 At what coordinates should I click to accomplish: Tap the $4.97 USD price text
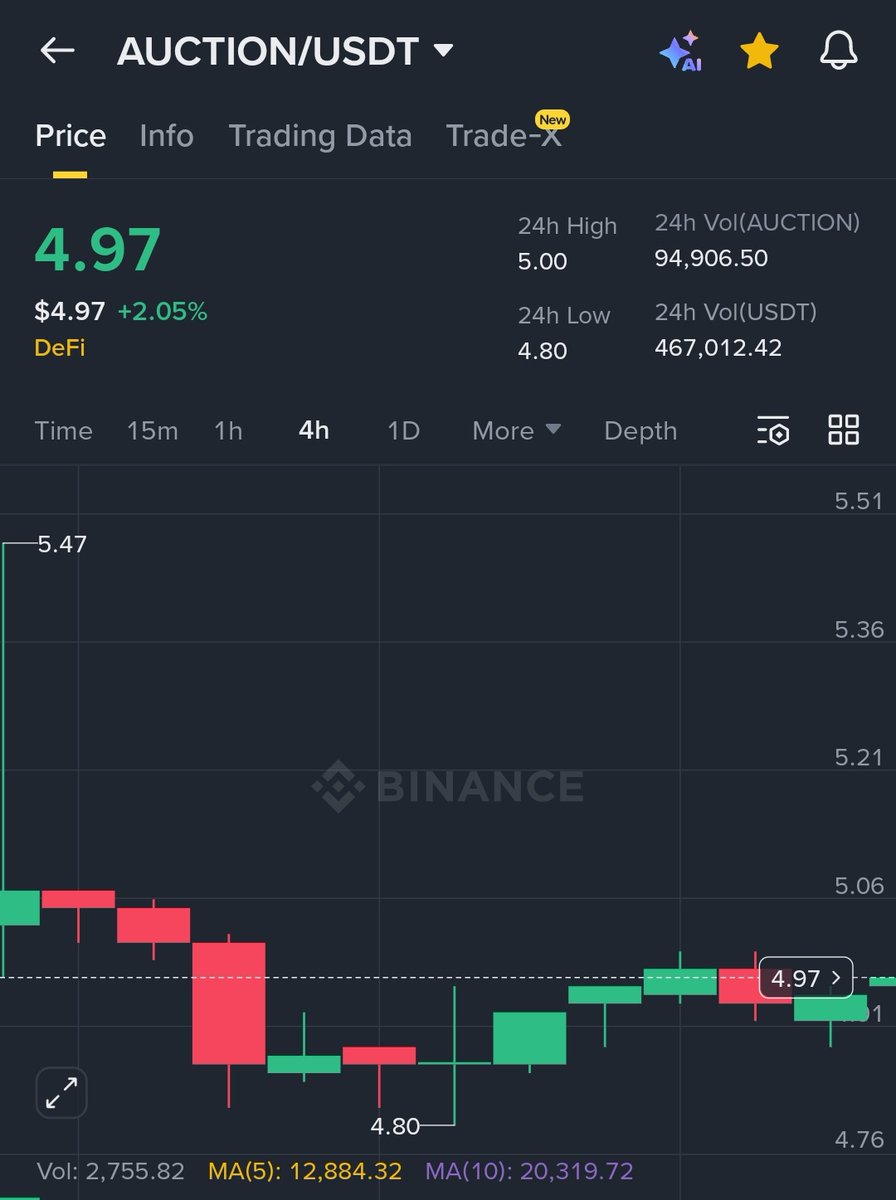click(70, 311)
